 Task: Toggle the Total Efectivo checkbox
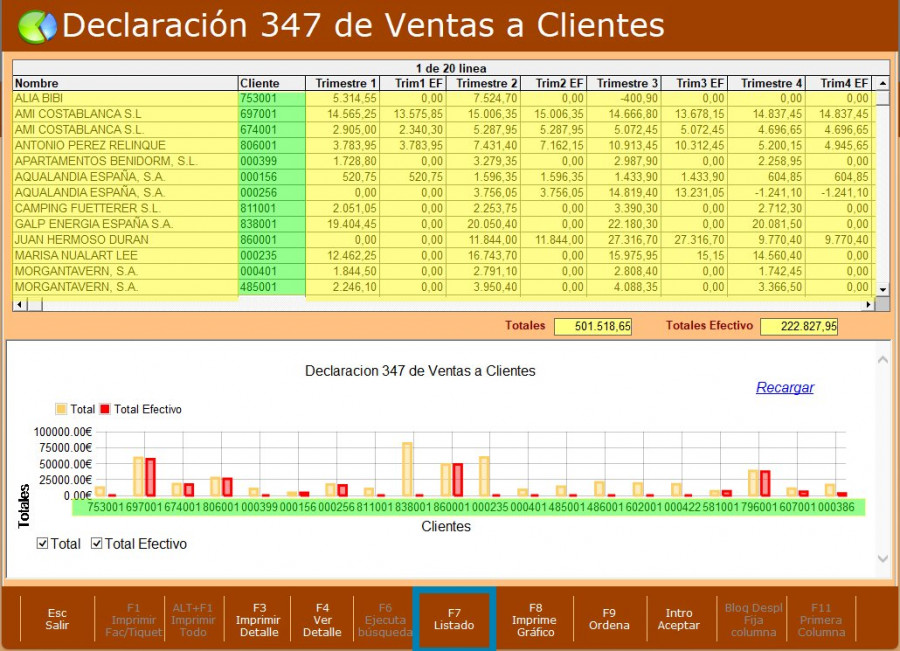[x=97, y=544]
